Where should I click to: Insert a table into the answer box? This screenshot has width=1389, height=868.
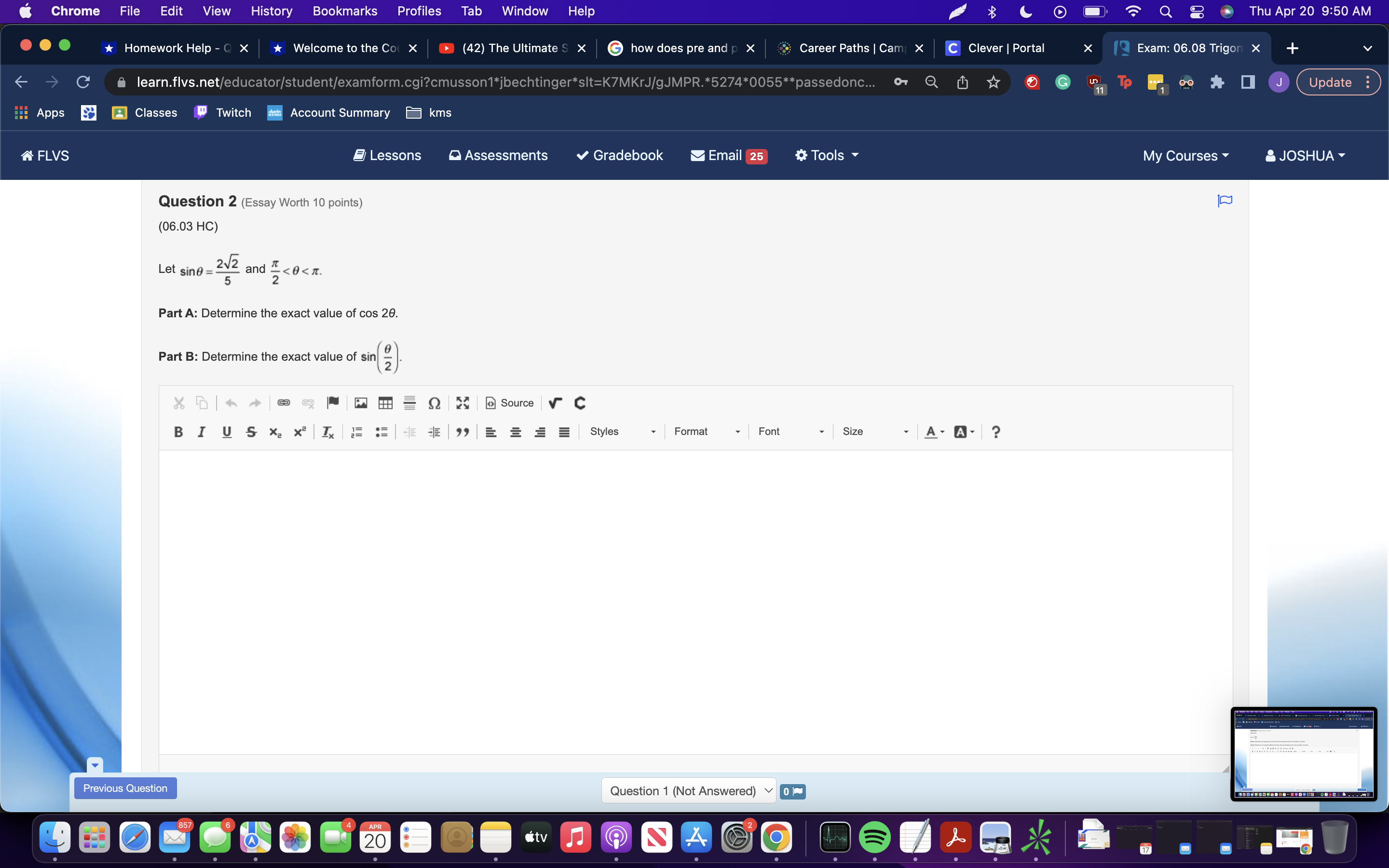(384, 403)
